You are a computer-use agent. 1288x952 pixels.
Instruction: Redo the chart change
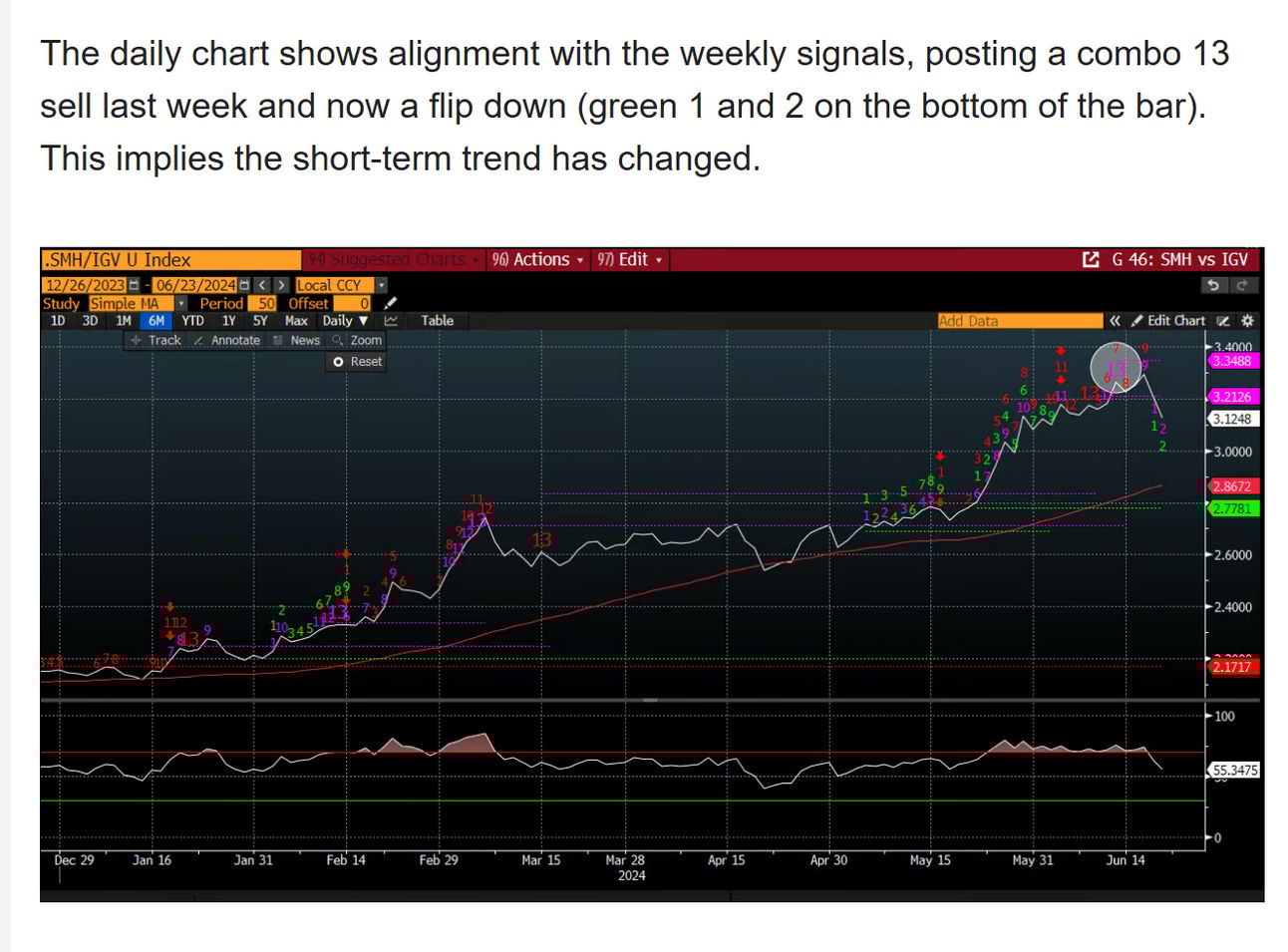click(x=1242, y=285)
